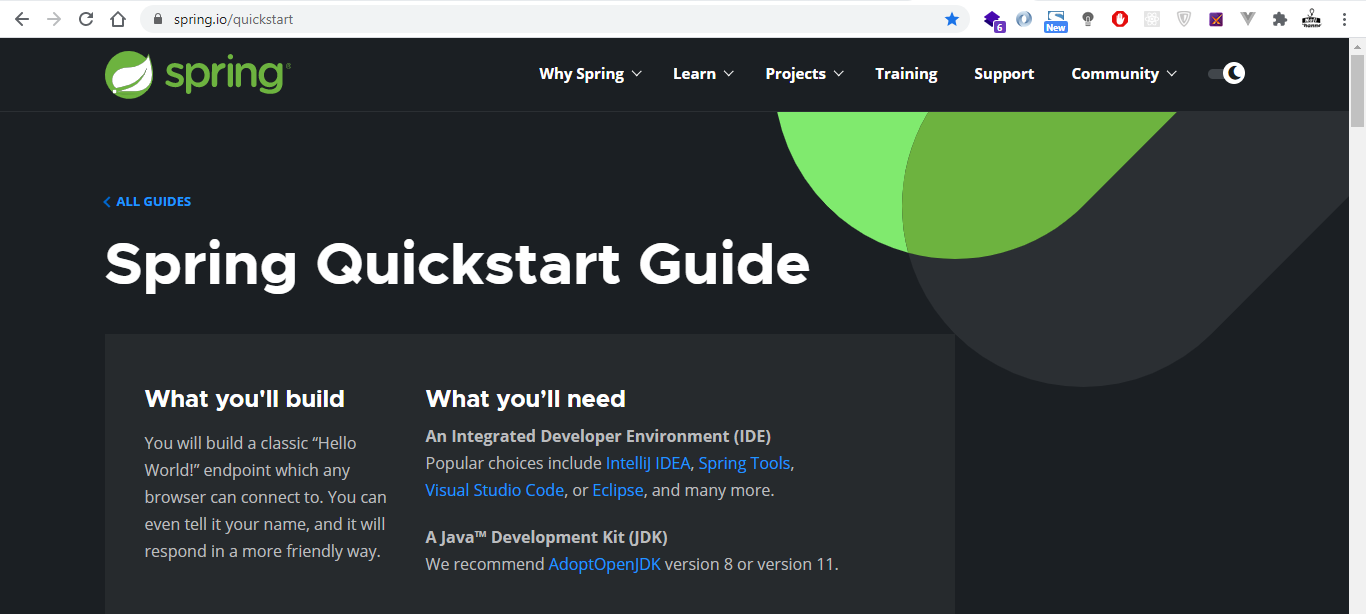
Task: Open the red stop-hand ad blocker extension
Action: click(1120, 19)
